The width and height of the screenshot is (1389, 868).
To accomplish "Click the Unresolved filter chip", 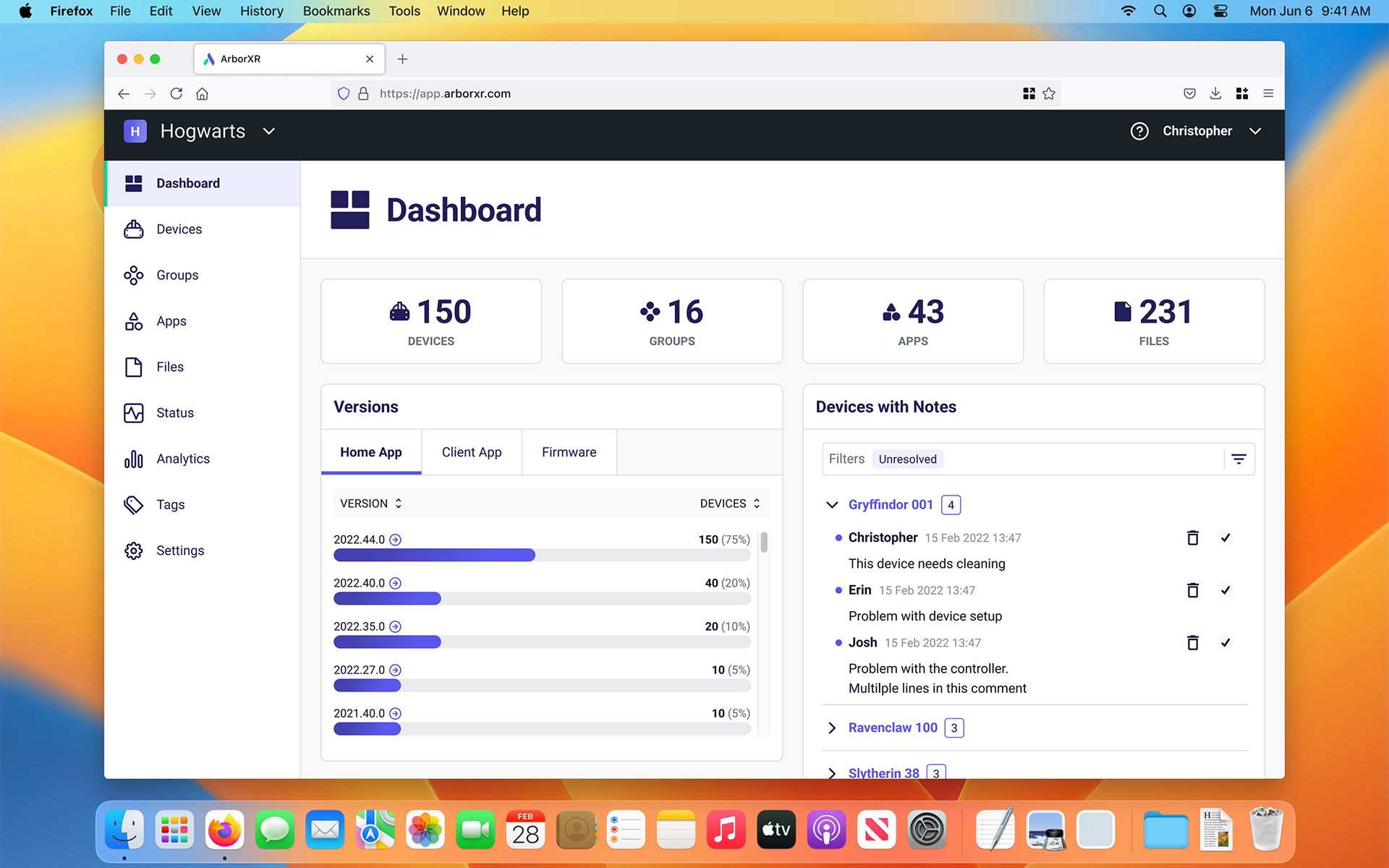I will click(x=907, y=459).
